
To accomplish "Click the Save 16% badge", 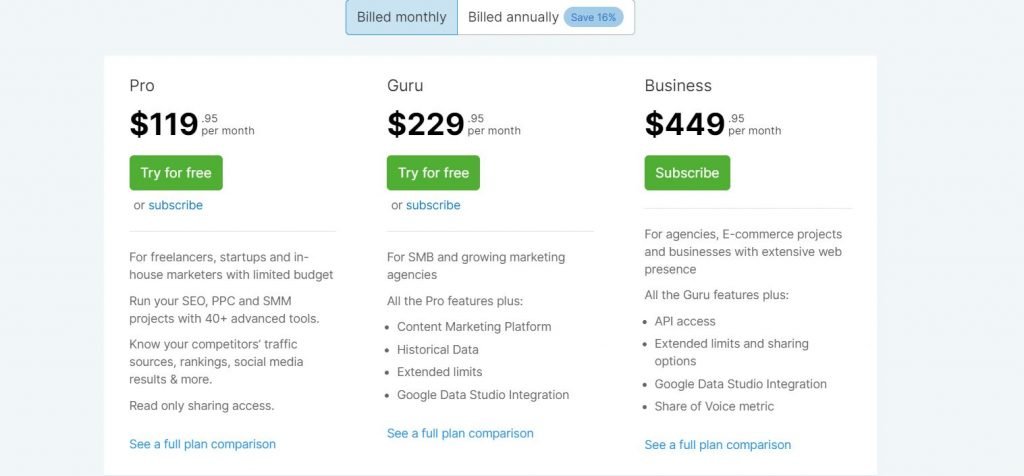I will click(x=593, y=18).
